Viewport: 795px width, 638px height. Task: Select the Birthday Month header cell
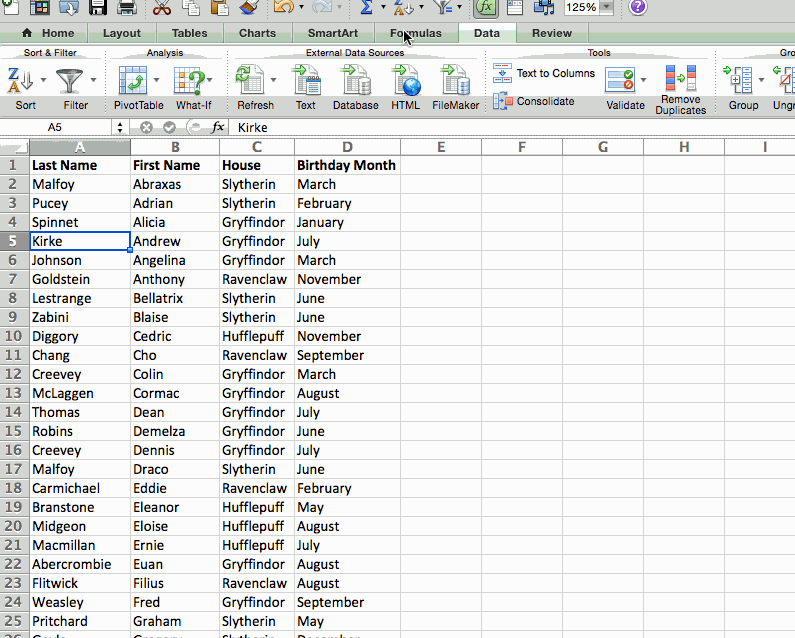pyautogui.click(x=347, y=165)
